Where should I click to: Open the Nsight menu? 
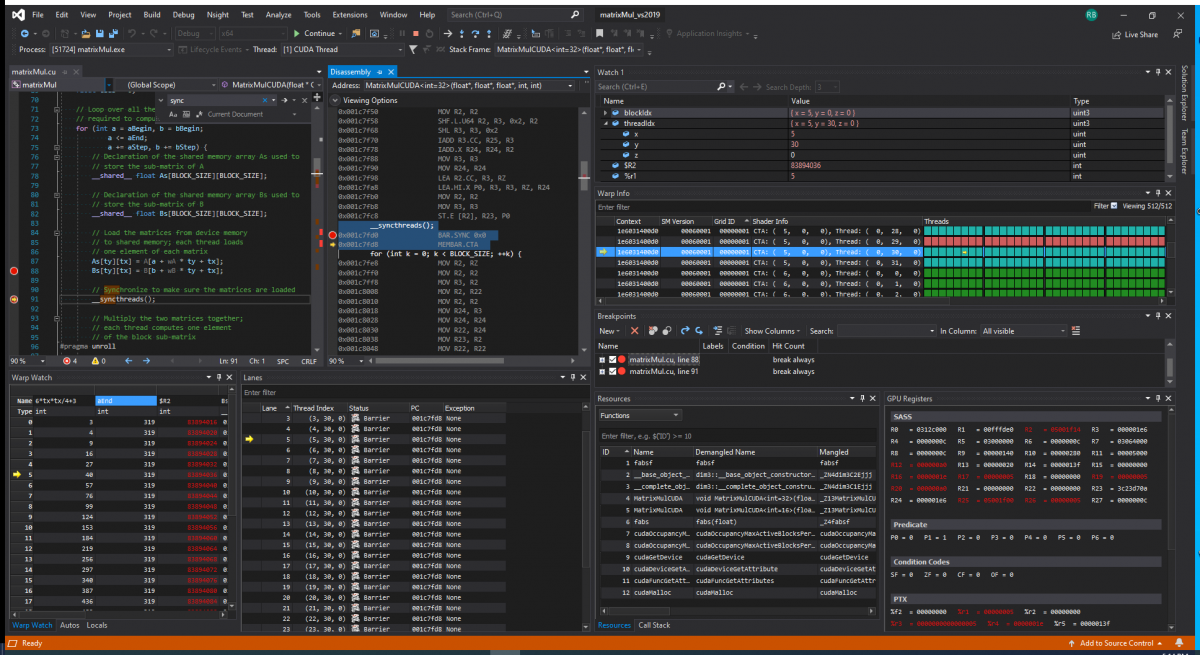(219, 15)
